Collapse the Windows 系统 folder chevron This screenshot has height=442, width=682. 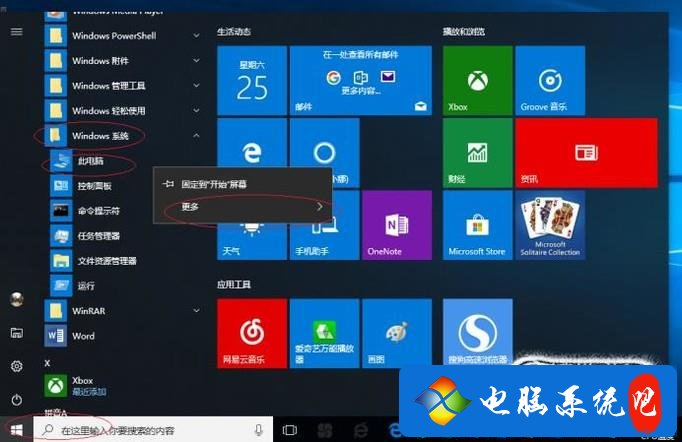point(196,136)
